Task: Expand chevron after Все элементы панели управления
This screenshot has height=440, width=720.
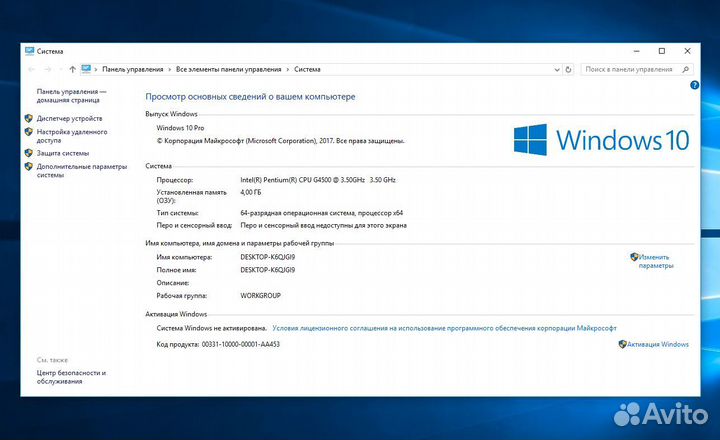Action: click(288, 70)
